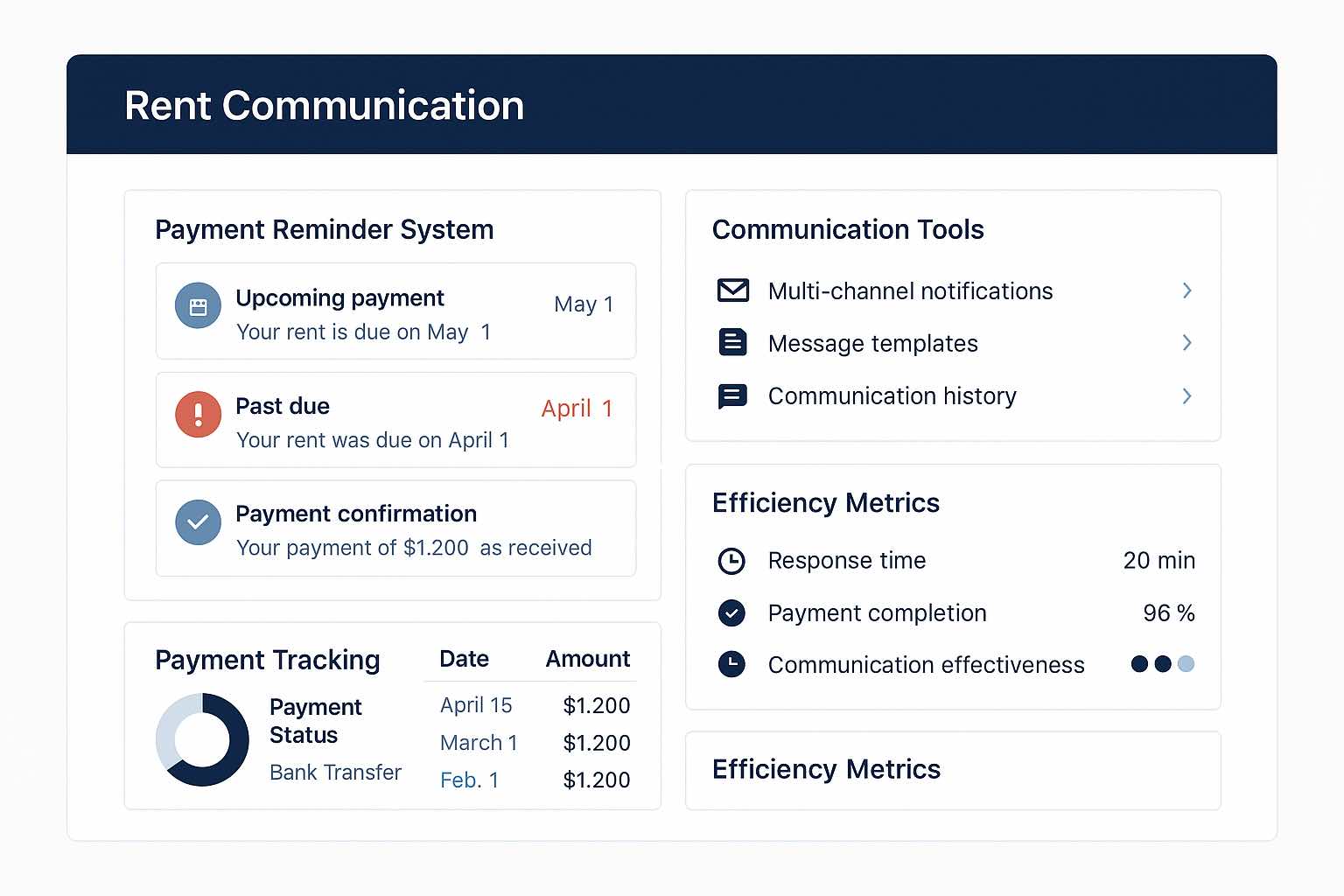Viewport: 1344px width, 896px height.
Task: Click the red exclamation Past due icon
Action: point(198,414)
